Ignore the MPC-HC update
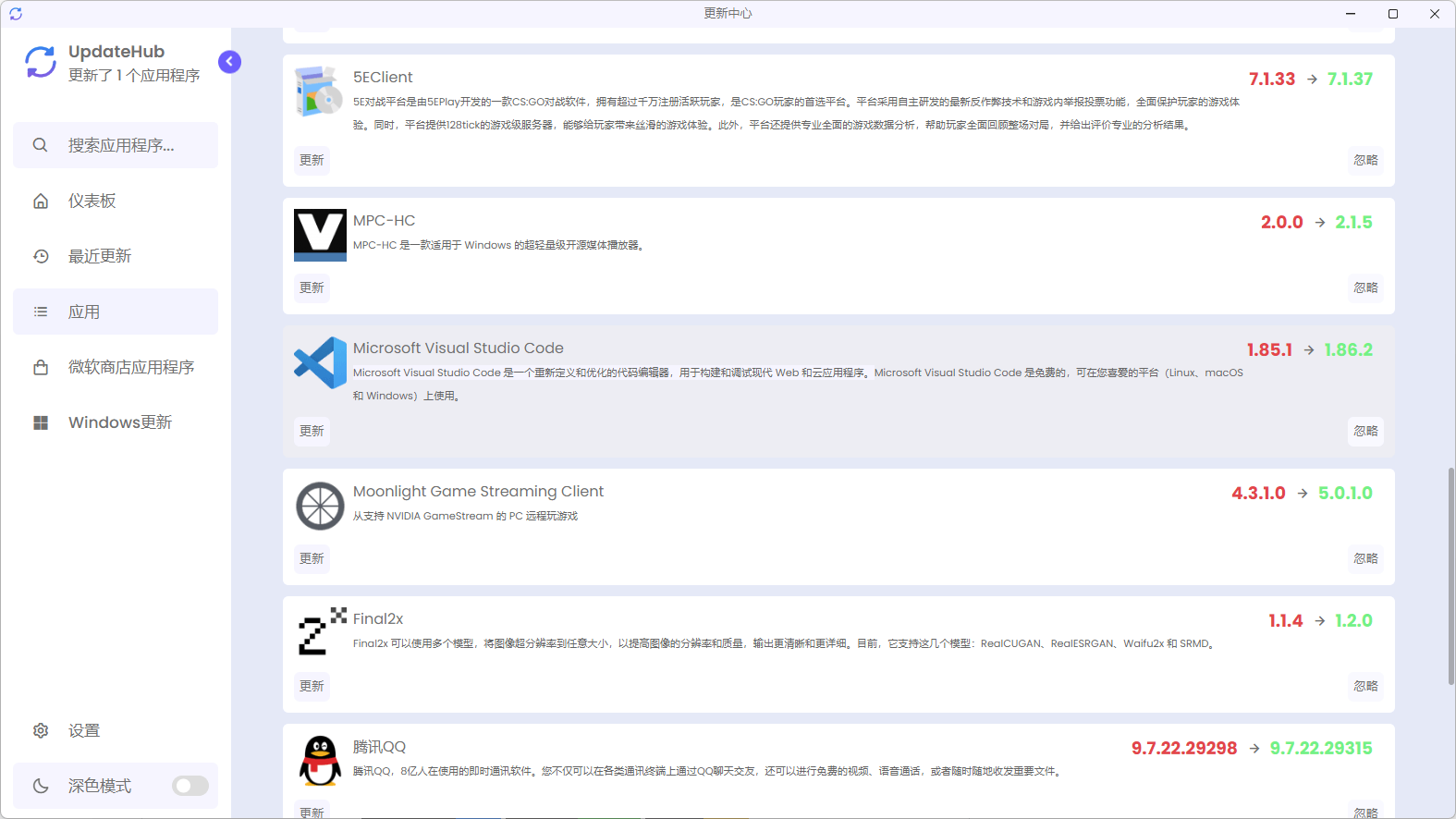Image resolution: width=1456 pixels, height=819 pixels. (1365, 287)
